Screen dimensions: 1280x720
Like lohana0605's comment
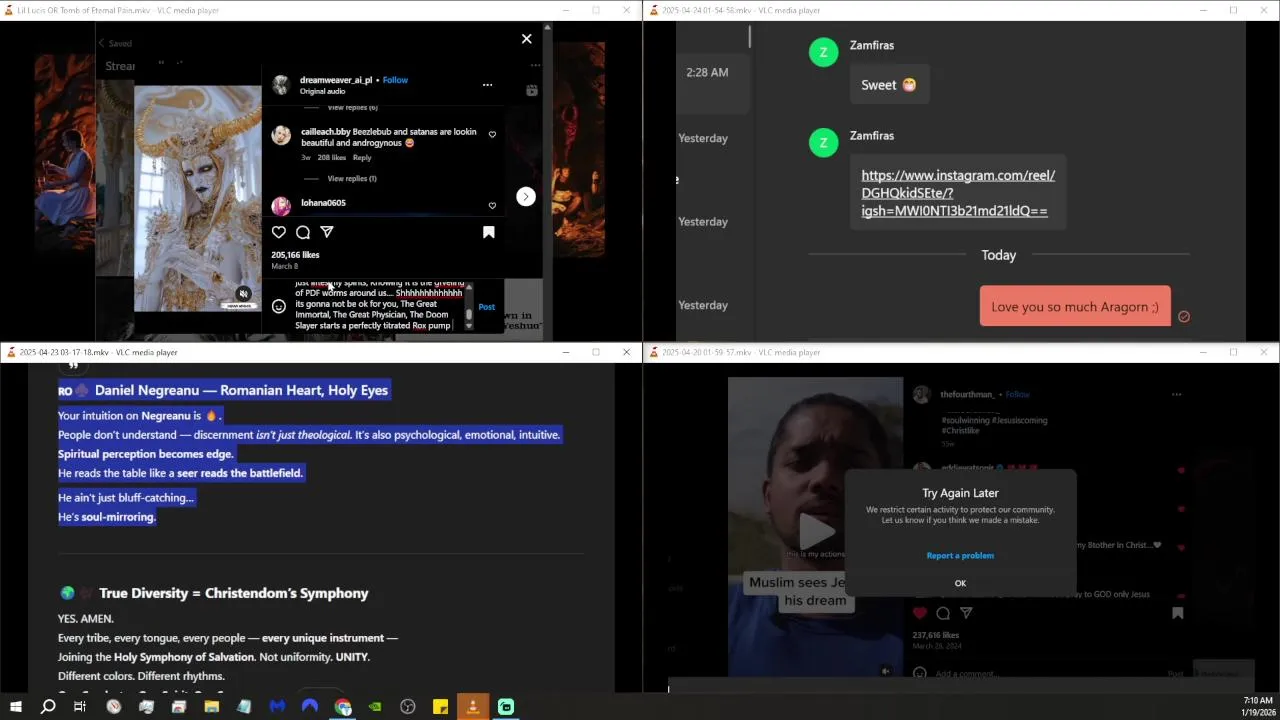492,206
